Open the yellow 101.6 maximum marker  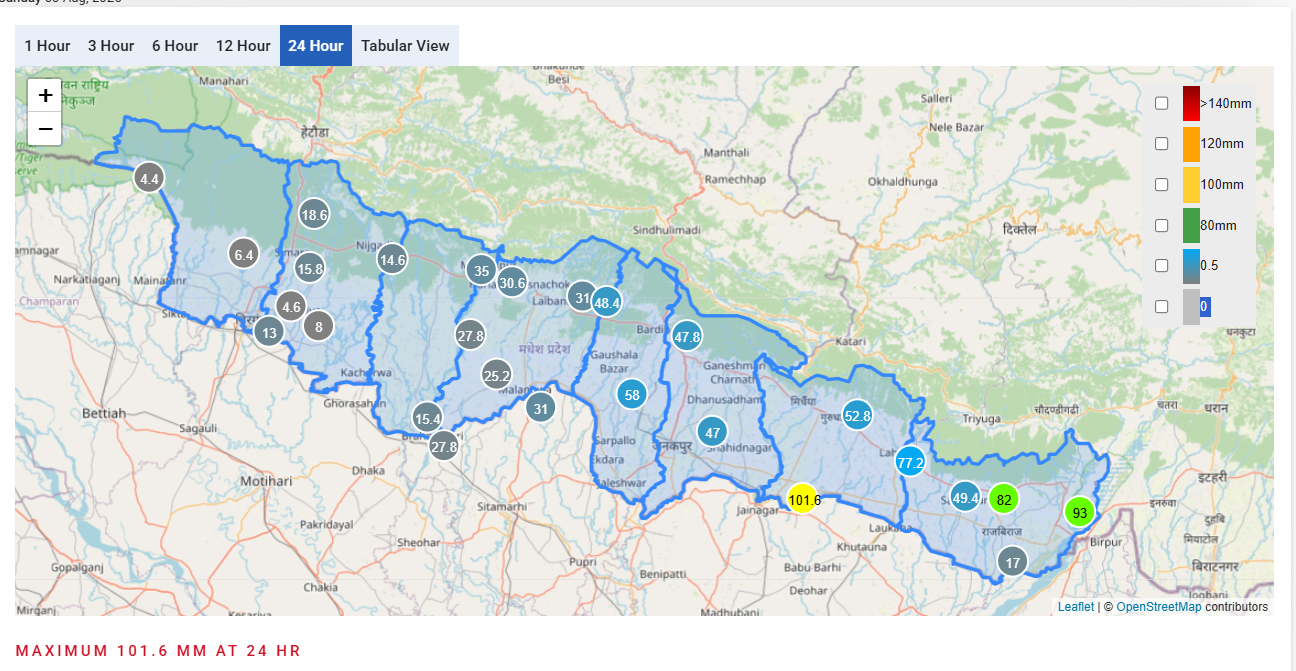[x=802, y=499]
